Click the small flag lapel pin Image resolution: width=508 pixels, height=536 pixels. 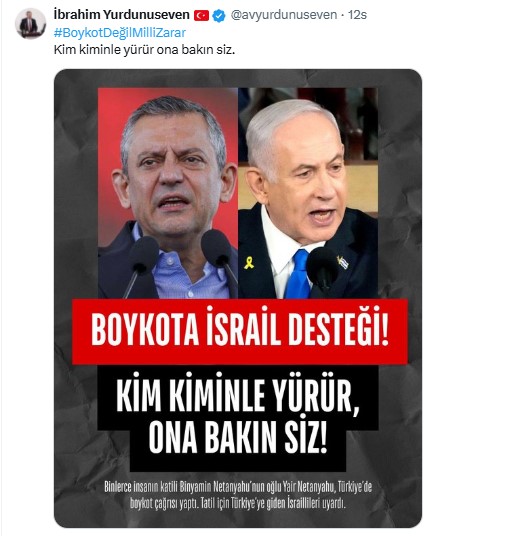pyautogui.click(x=343, y=262)
